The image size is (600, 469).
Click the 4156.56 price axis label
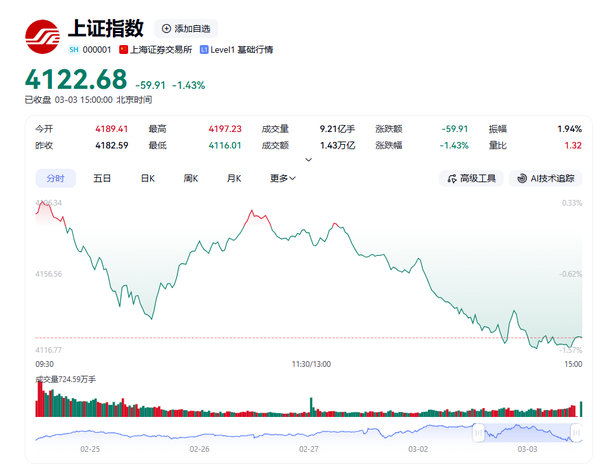click(x=49, y=274)
